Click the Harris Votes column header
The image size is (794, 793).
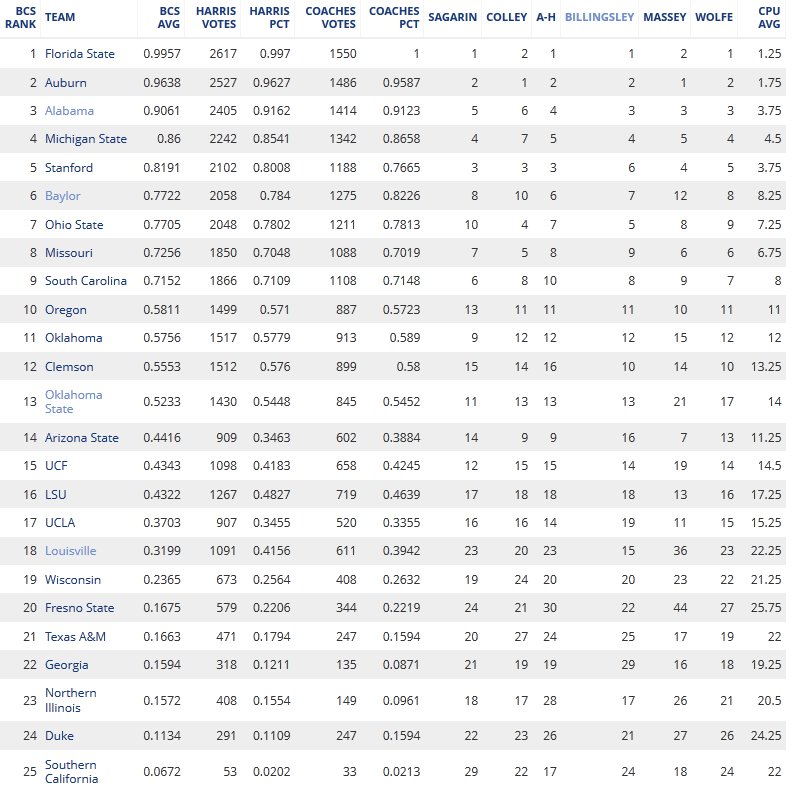tap(218, 18)
